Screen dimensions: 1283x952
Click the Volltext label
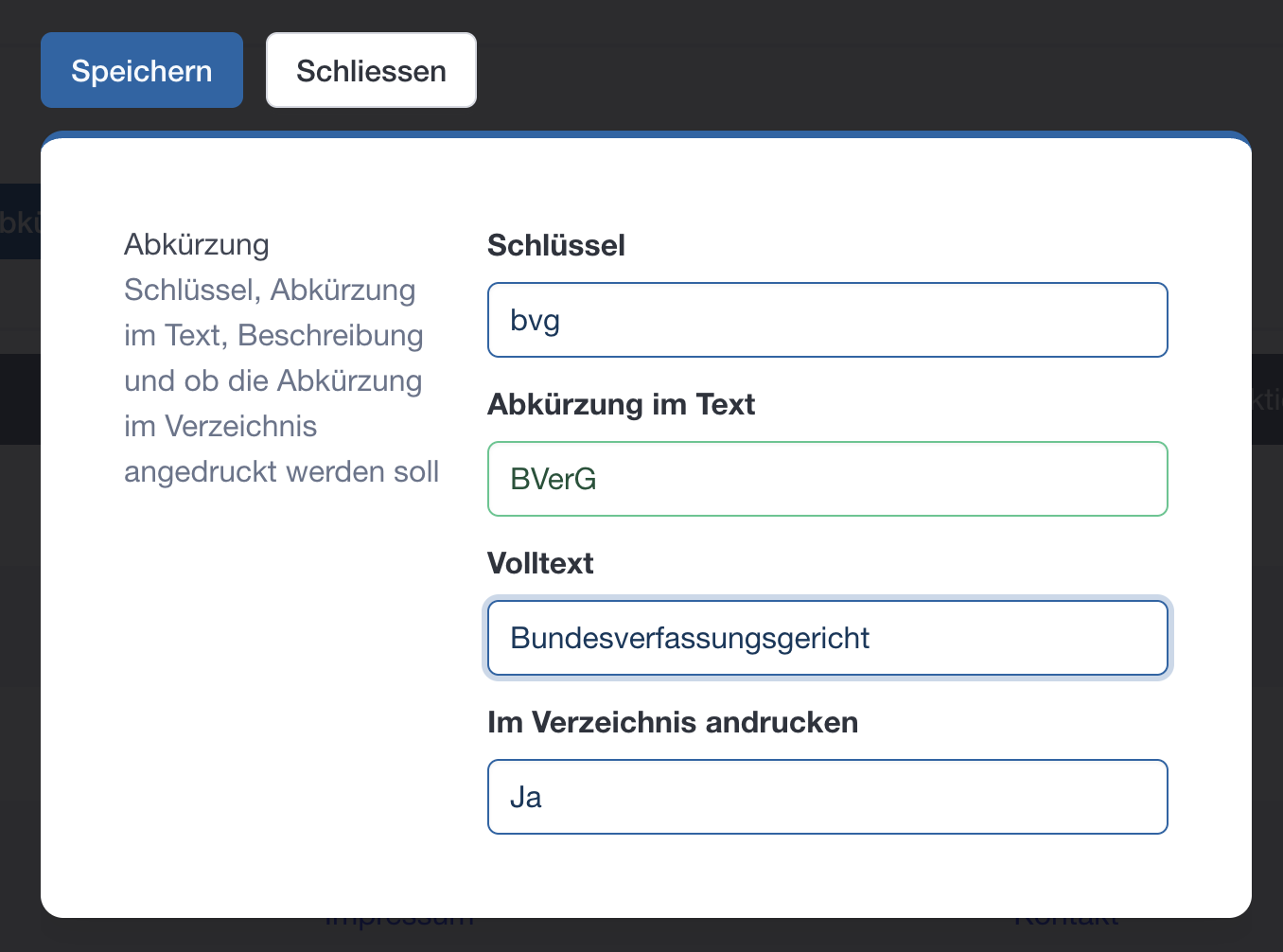click(x=540, y=563)
